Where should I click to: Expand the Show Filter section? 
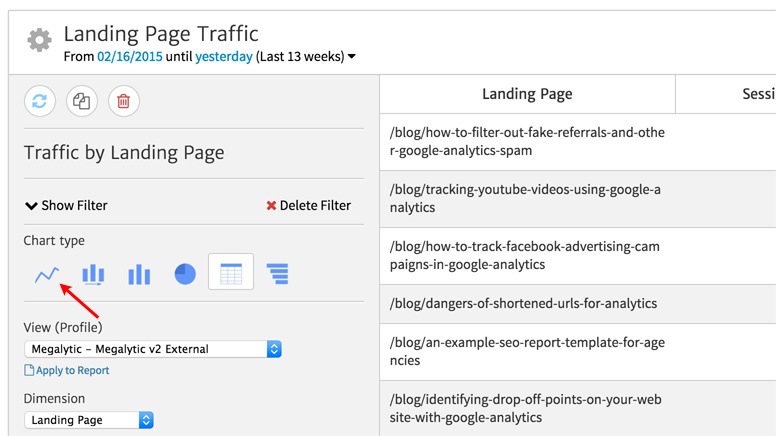tap(66, 205)
